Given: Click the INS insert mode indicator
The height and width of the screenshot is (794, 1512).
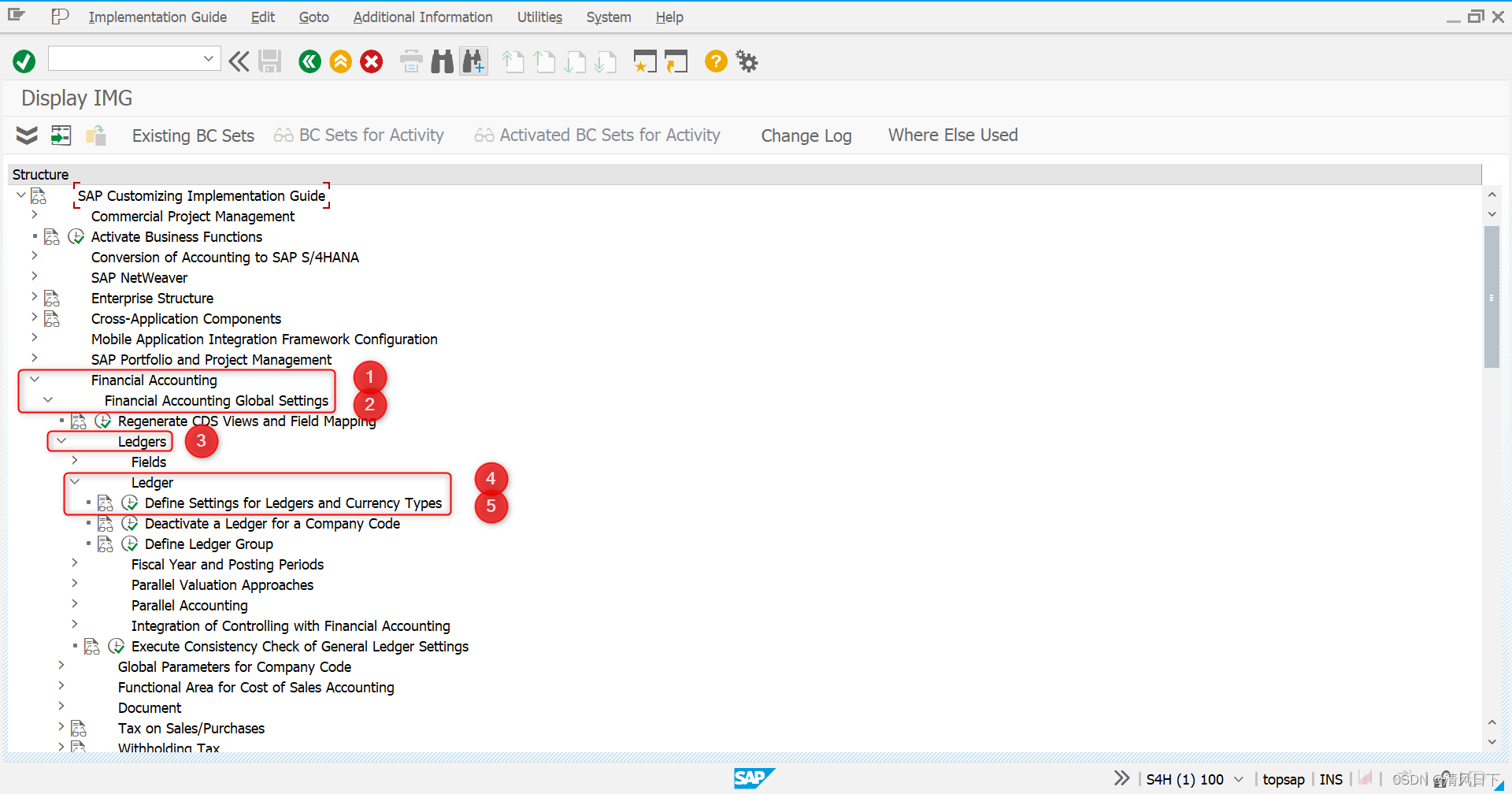Looking at the screenshot, I should click(x=1331, y=779).
